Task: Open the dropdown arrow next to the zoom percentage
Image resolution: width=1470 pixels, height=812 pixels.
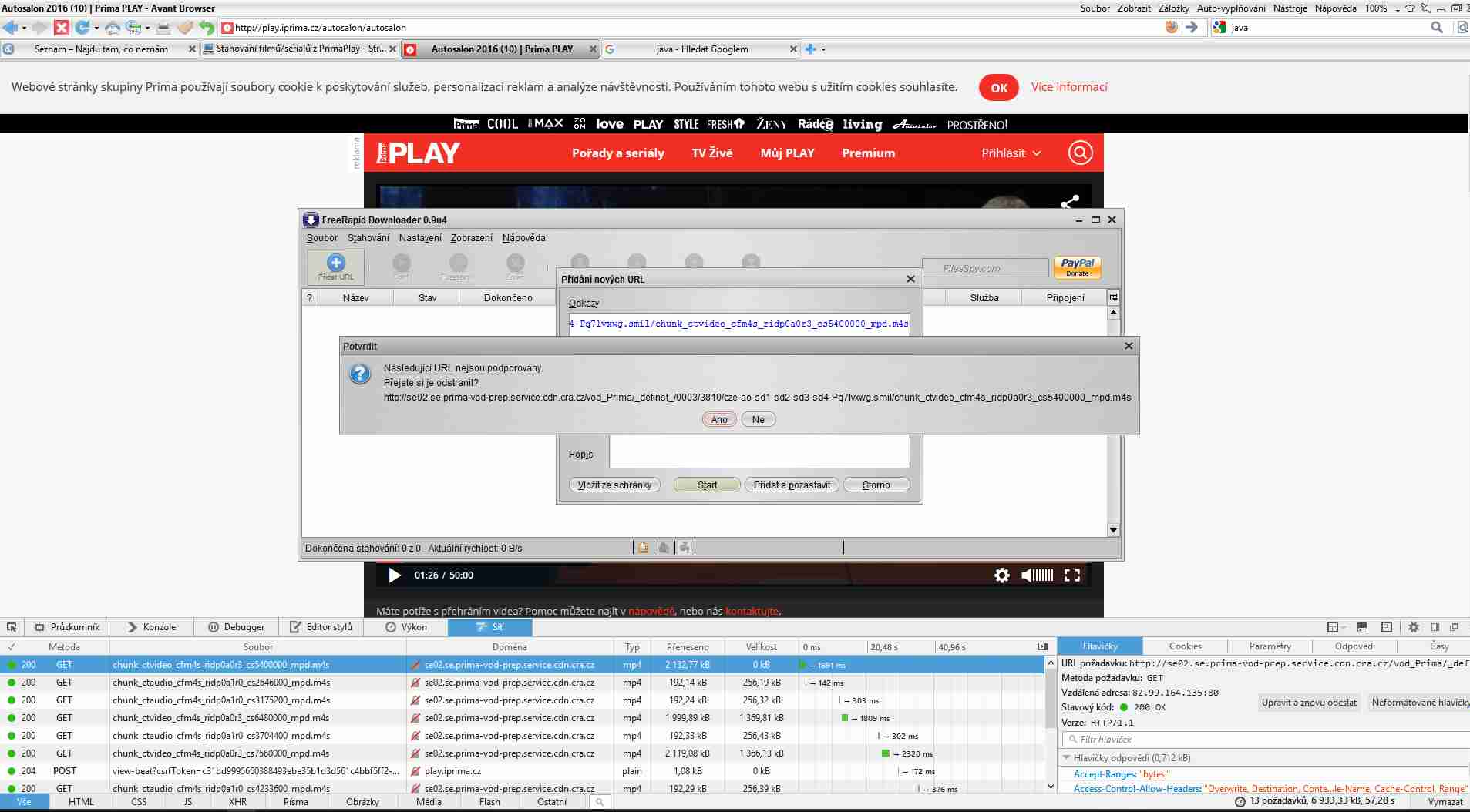Action: (1396, 9)
